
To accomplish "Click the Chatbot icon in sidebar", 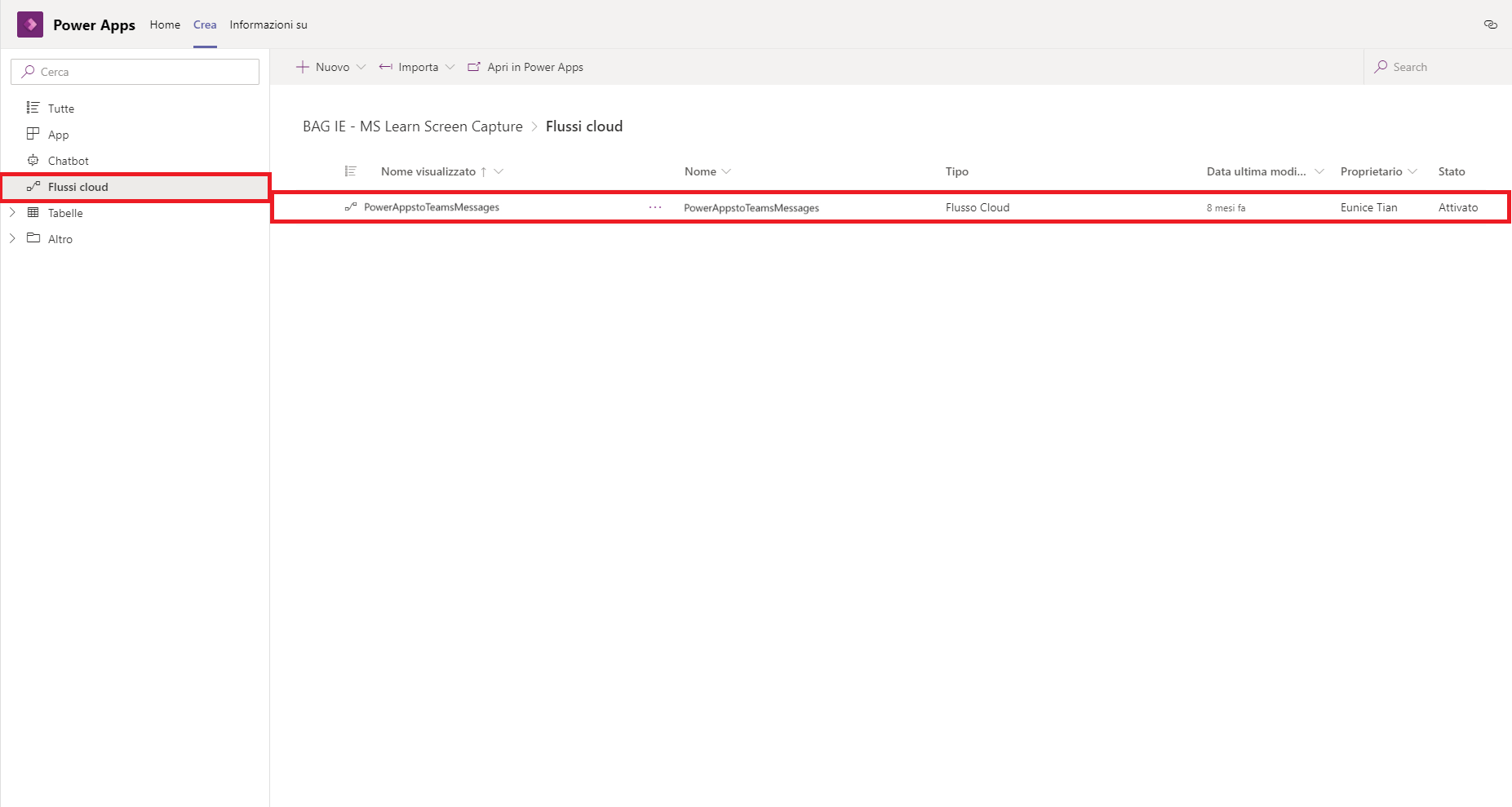I will (33, 161).
